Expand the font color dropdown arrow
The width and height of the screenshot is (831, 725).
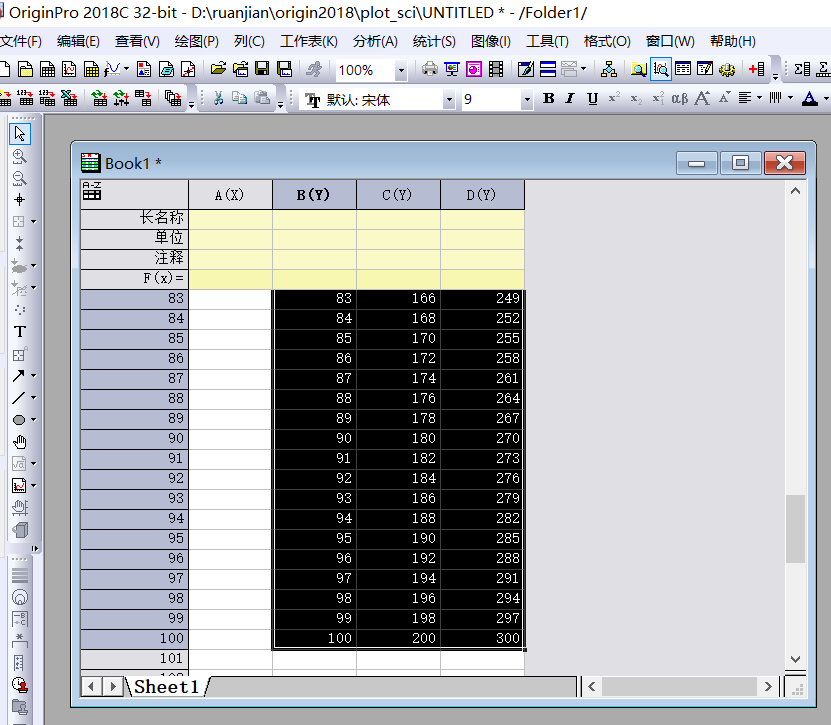(x=826, y=99)
